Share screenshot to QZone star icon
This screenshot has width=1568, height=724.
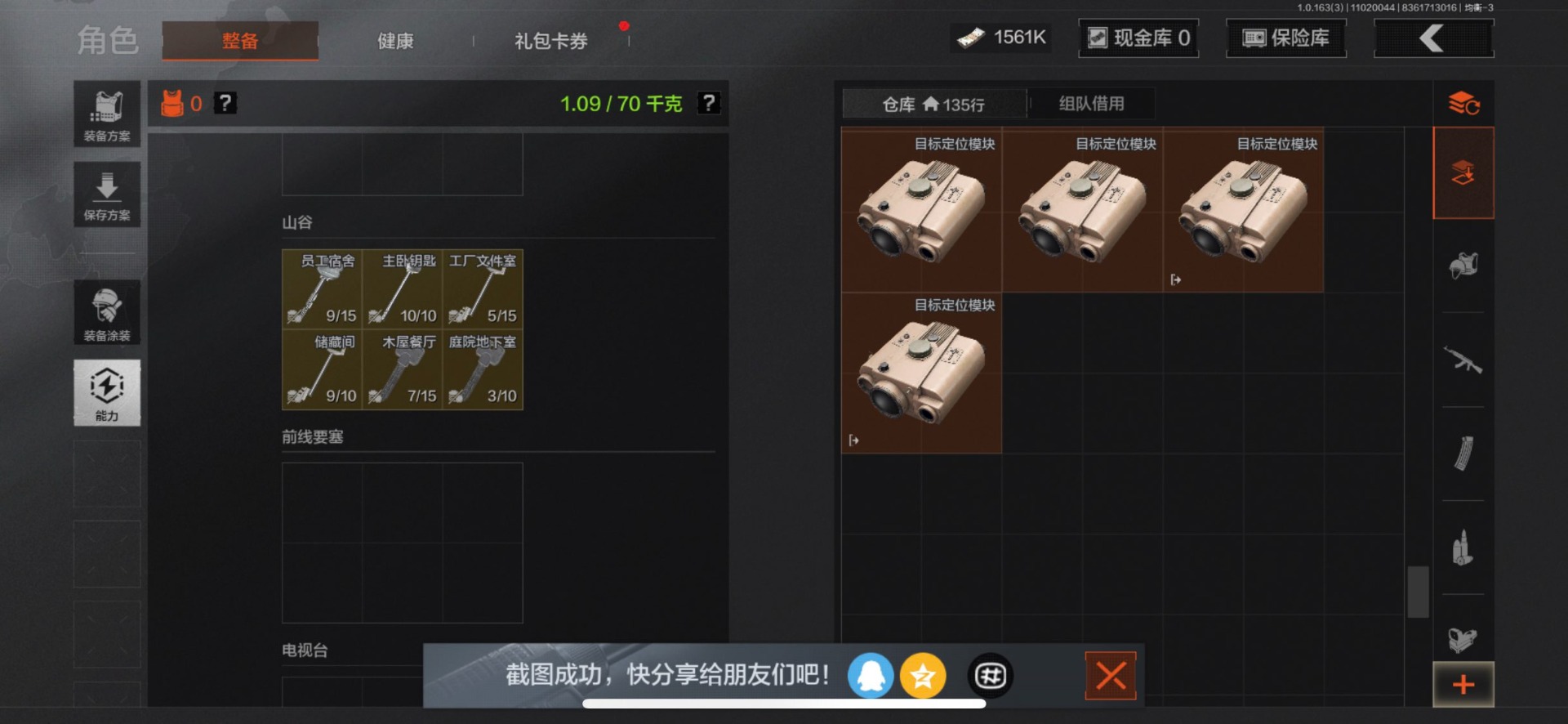click(923, 676)
